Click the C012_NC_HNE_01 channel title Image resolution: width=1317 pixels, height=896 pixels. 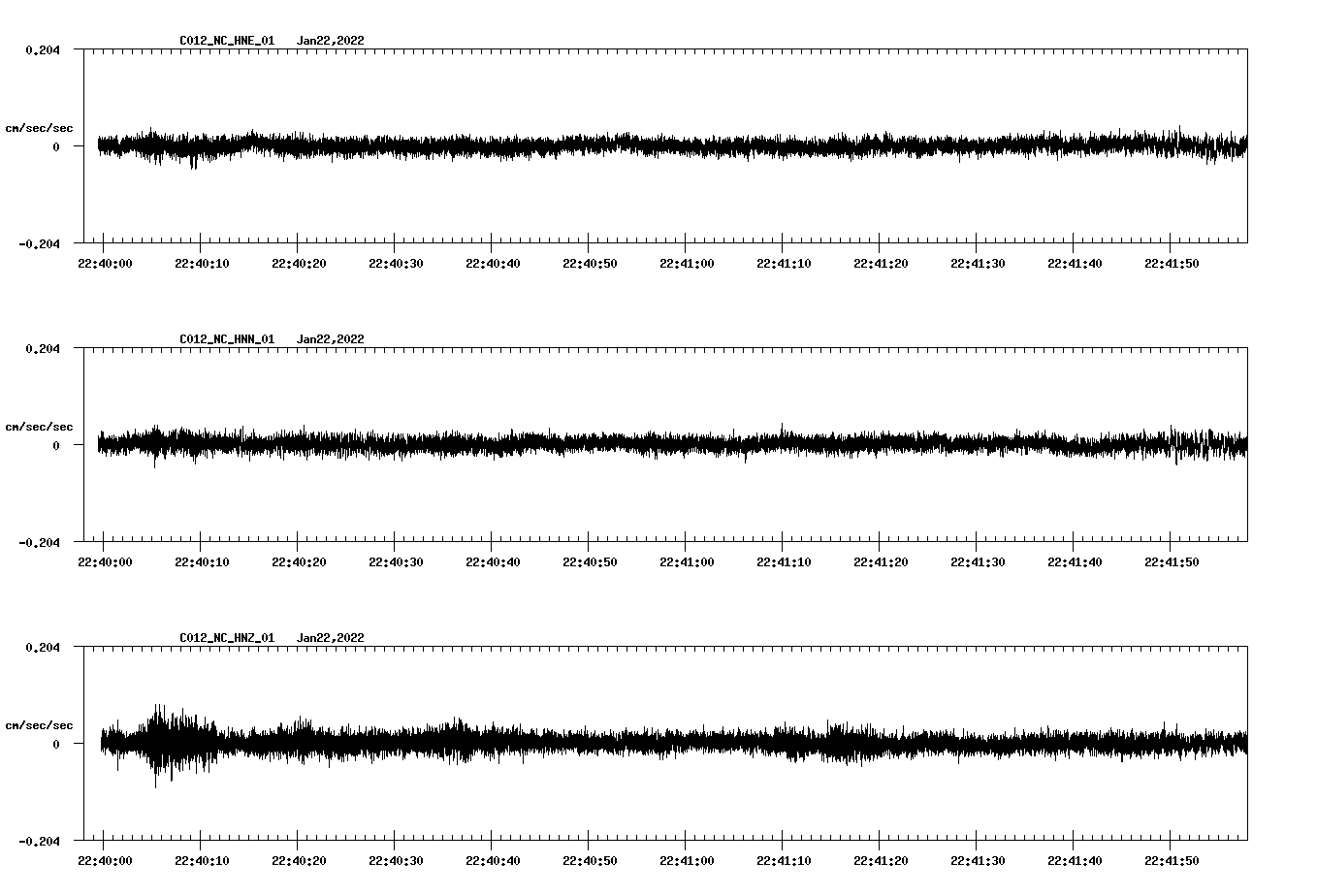(227, 41)
